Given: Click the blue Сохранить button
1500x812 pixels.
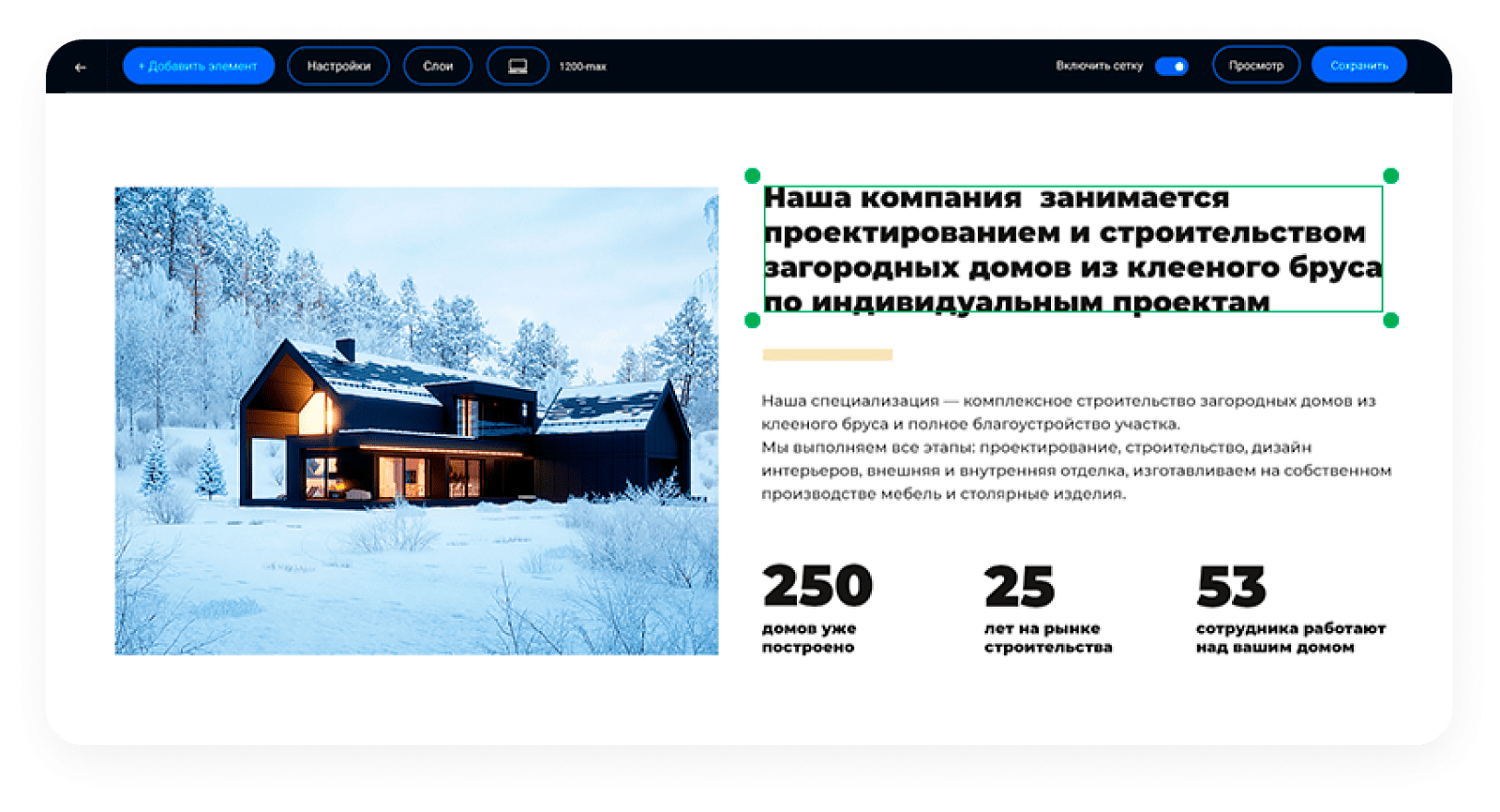Looking at the screenshot, I should [1359, 65].
